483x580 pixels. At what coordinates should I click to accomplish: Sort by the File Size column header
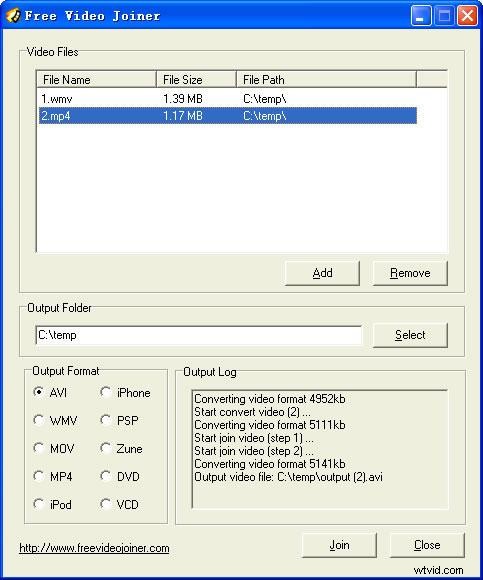(x=196, y=79)
